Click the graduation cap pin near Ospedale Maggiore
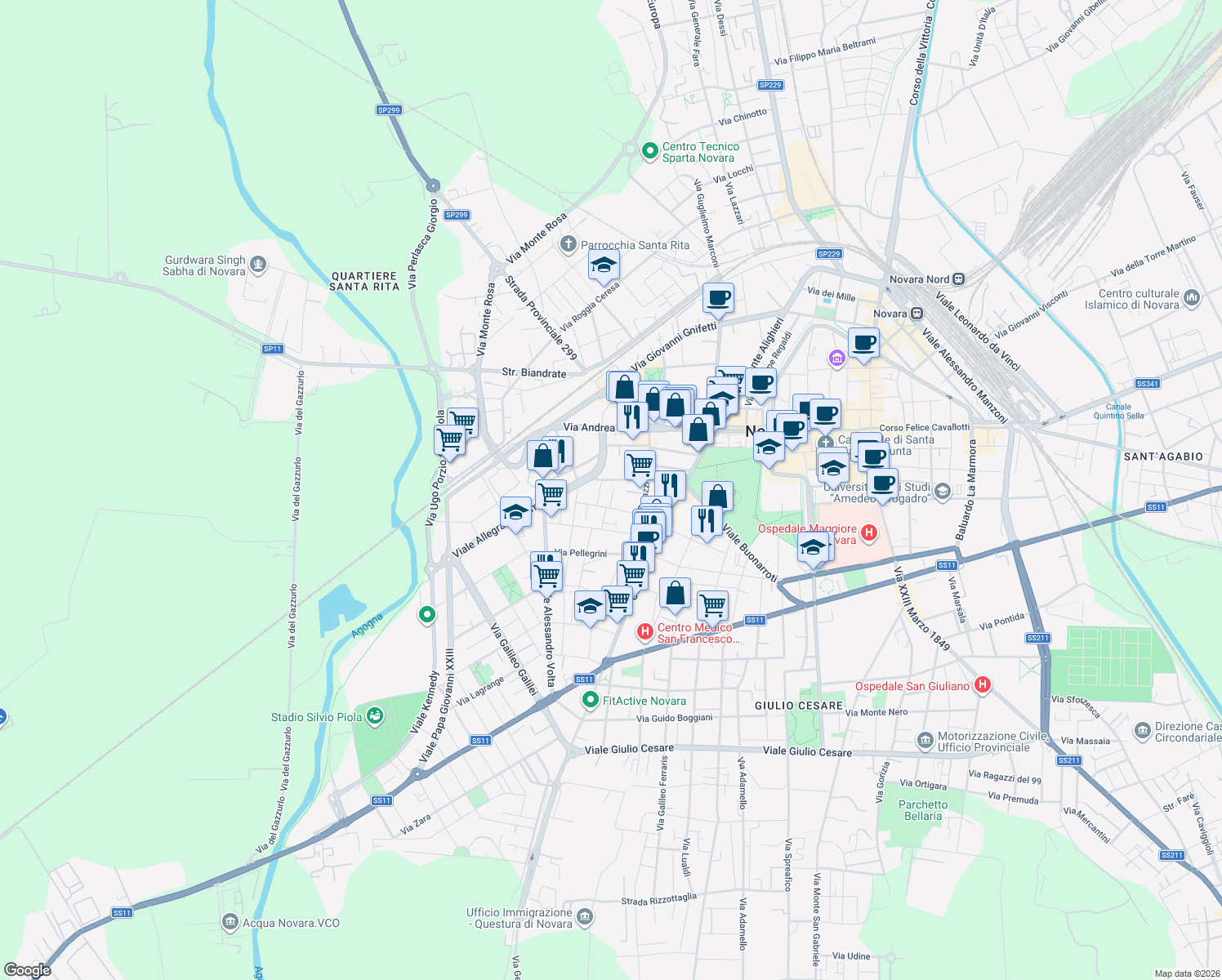This screenshot has height=980, width=1222. 814,549
